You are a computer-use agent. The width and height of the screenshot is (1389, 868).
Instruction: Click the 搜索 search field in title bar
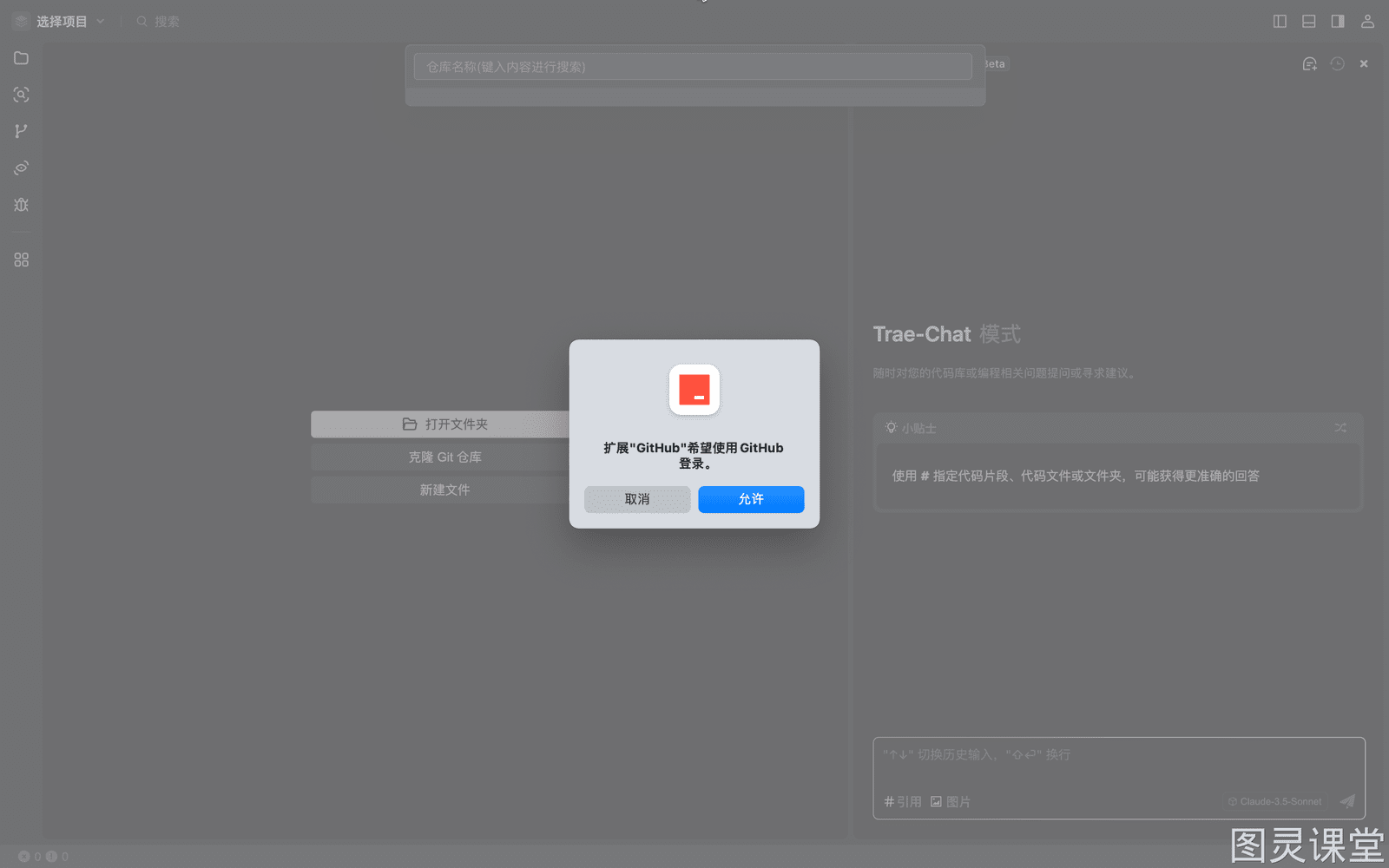pyautogui.click(x=158, y=22)
